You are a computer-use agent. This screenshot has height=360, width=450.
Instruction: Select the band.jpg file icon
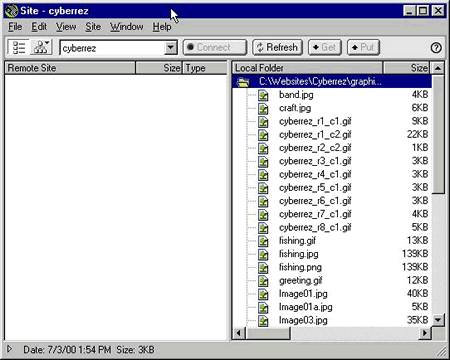[x=263, y=95]
